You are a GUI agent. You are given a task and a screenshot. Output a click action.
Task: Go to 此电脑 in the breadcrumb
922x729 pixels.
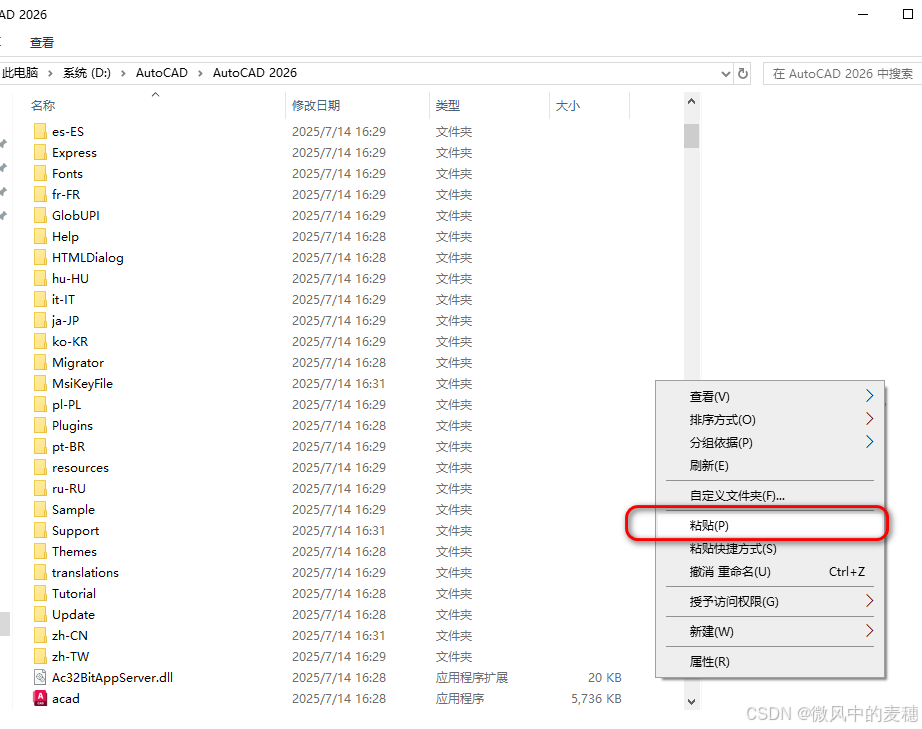point(21,73)
